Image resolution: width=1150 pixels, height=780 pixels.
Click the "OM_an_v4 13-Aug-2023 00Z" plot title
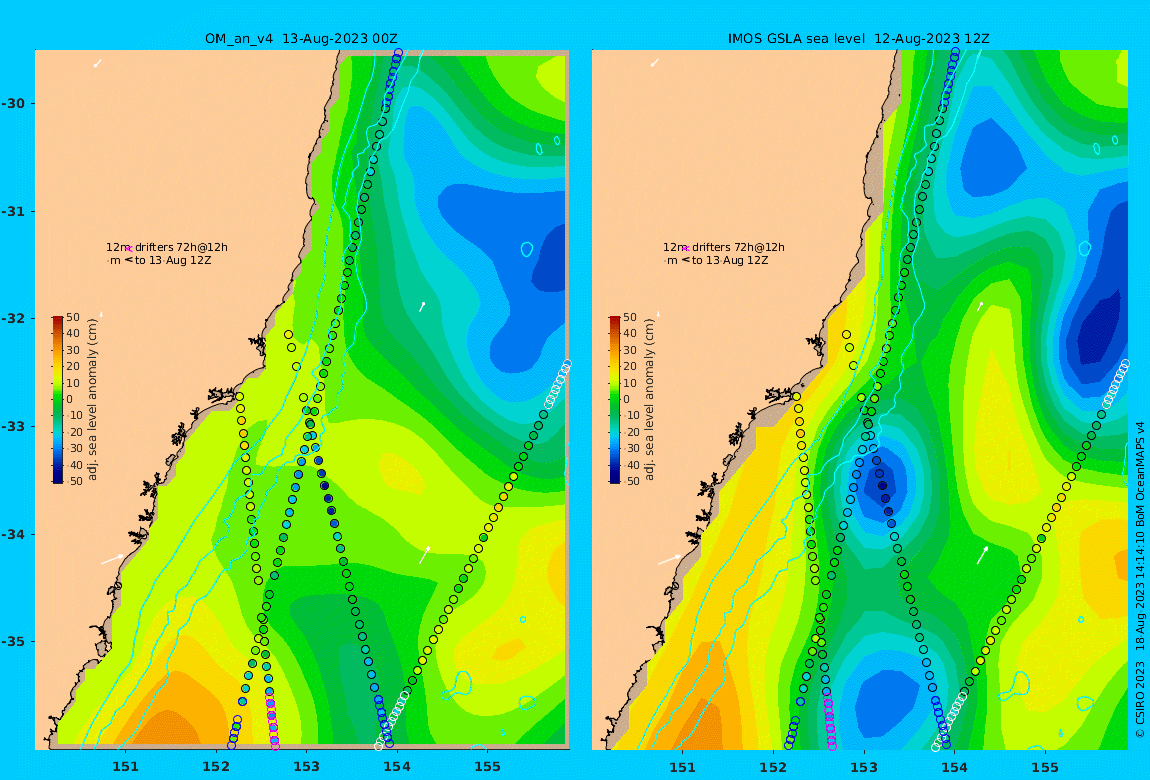tap(301, 39)
